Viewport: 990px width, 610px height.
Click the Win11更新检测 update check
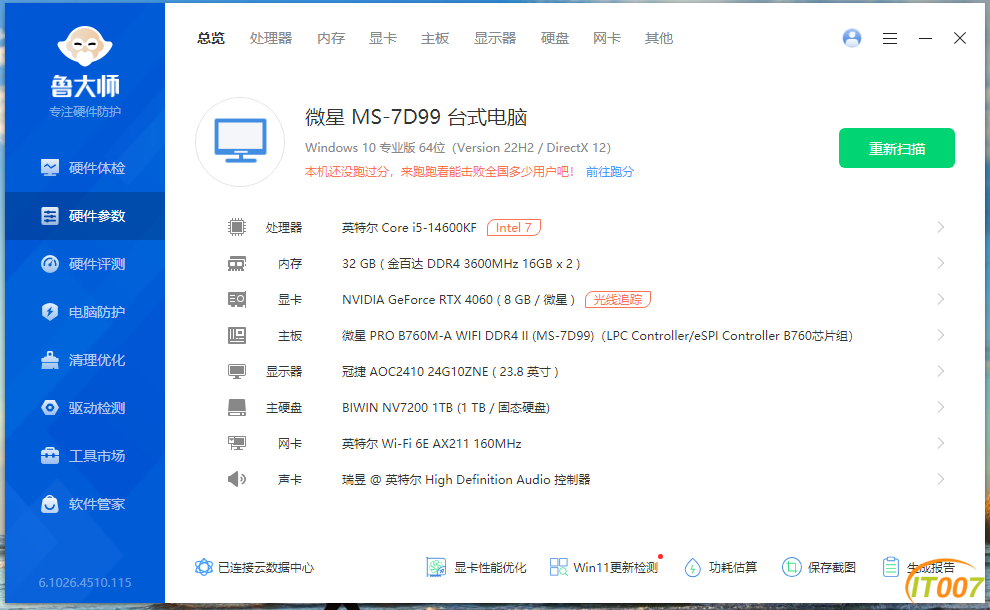coord(605,567)
